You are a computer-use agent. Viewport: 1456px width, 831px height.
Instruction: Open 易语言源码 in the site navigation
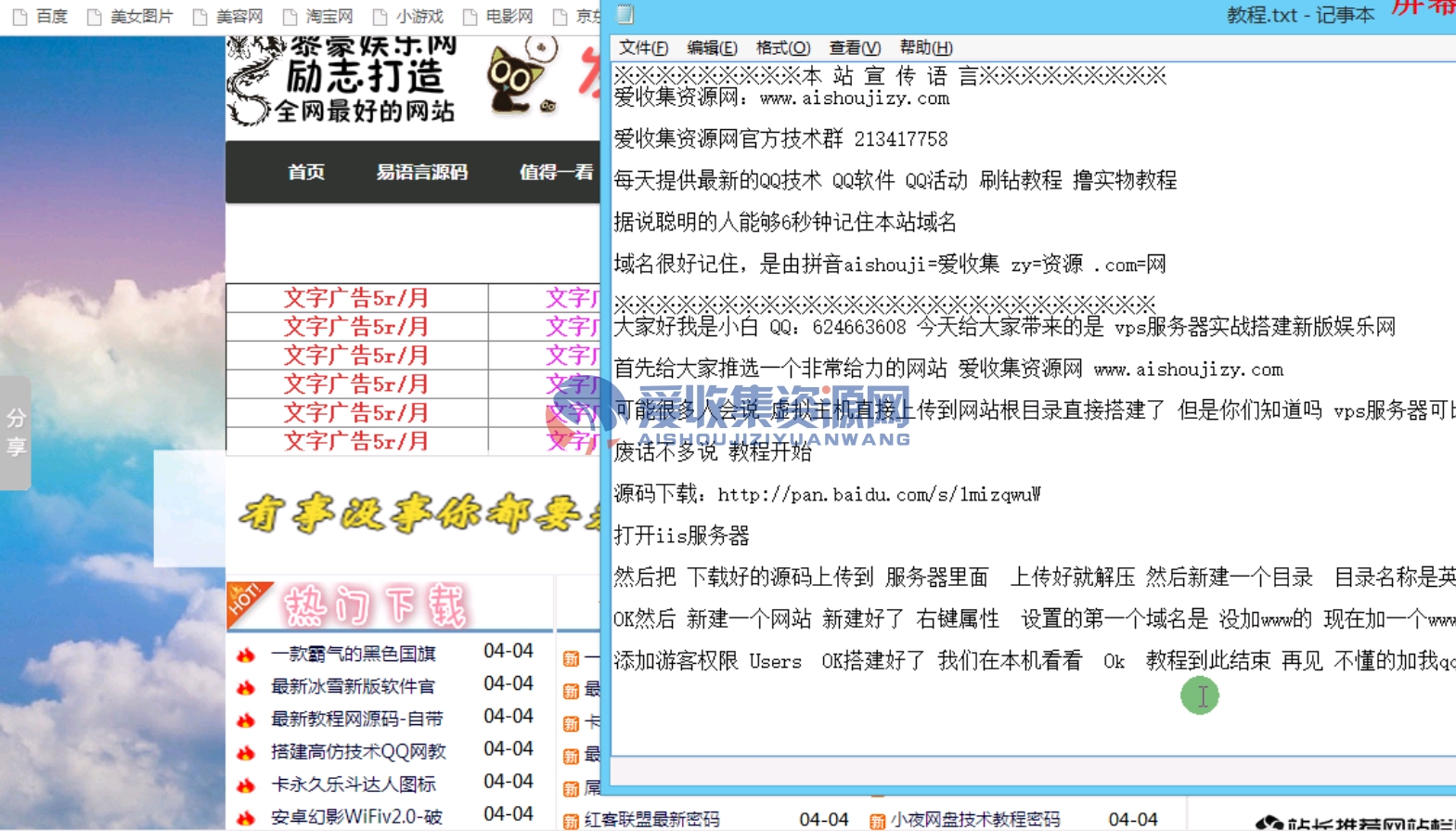(x=422, y=172)
